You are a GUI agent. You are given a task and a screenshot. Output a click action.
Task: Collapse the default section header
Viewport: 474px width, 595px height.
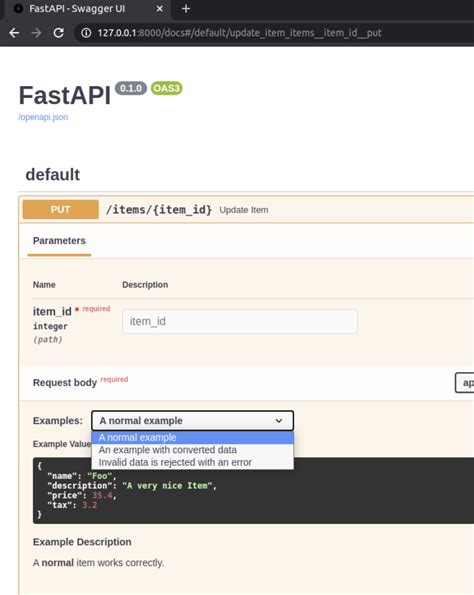coord(53,175)
